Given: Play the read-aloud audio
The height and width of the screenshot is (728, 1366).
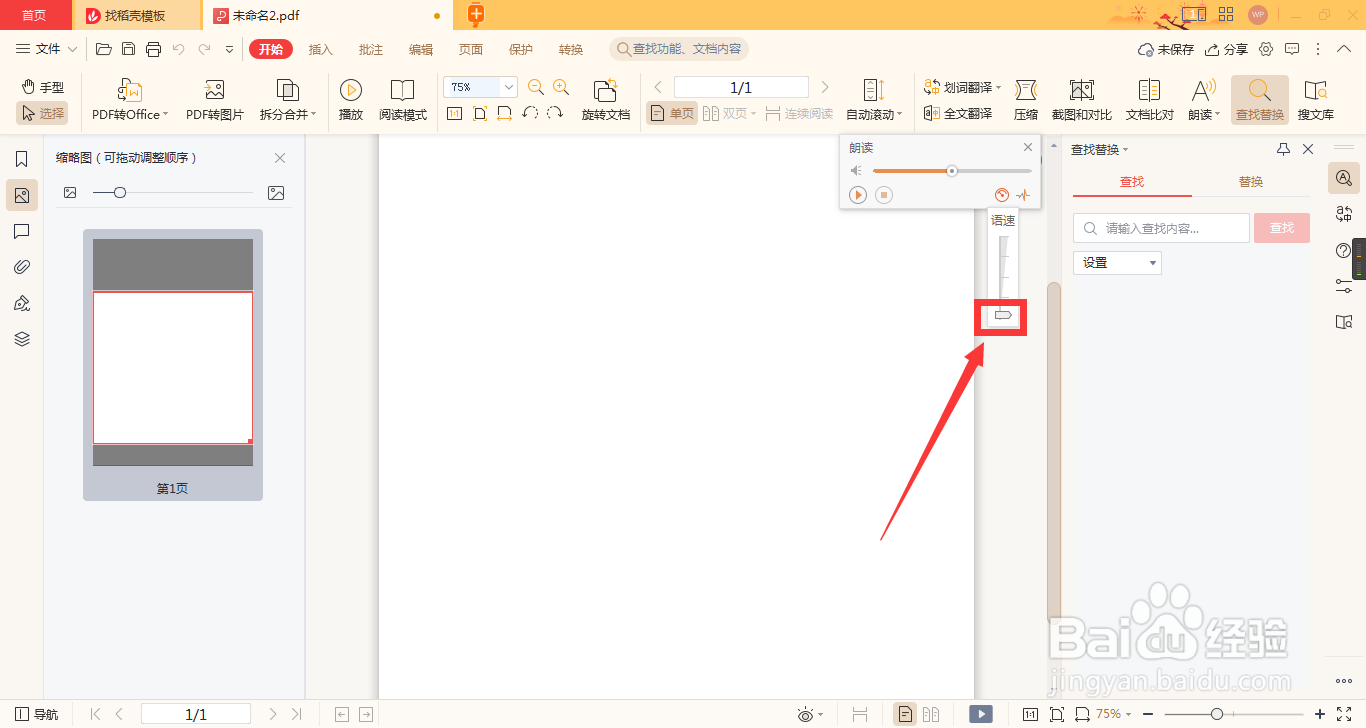Looking at the screenshot, I should tap(858, 195).
